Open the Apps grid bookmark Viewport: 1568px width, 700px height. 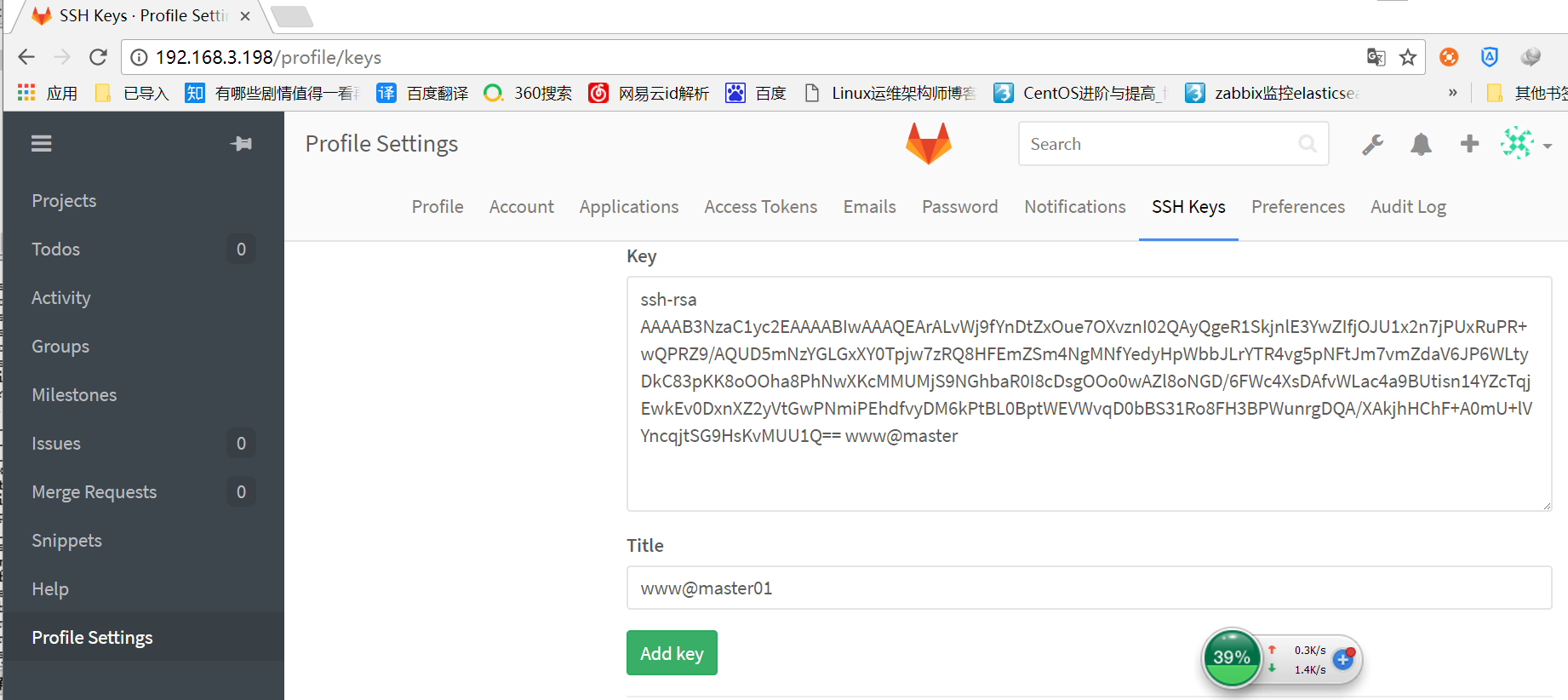pyautogui.click(x=48, y=93)
